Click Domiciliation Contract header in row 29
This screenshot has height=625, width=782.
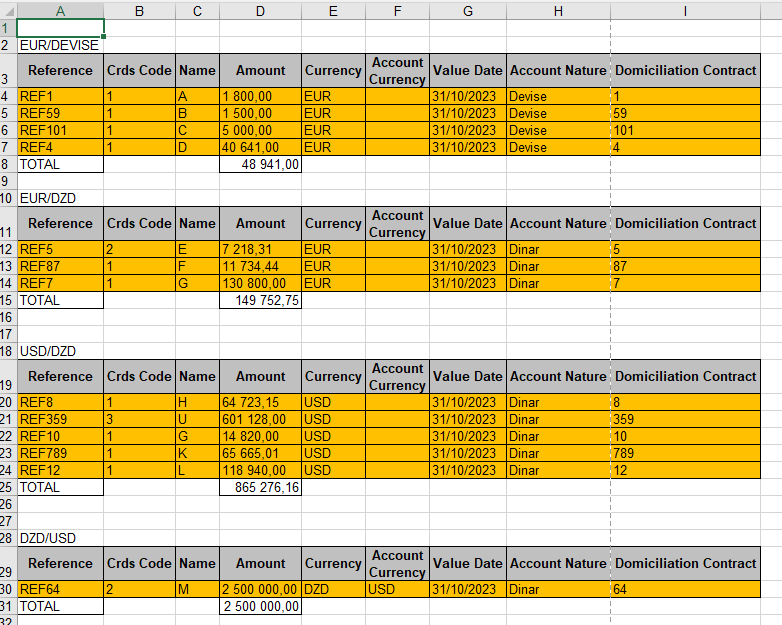[685, 564]
